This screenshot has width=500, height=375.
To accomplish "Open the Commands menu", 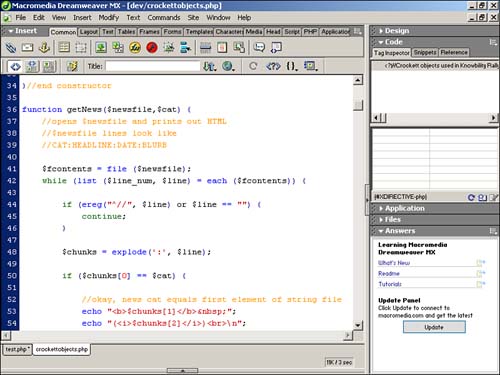I will tap(164, 17).
